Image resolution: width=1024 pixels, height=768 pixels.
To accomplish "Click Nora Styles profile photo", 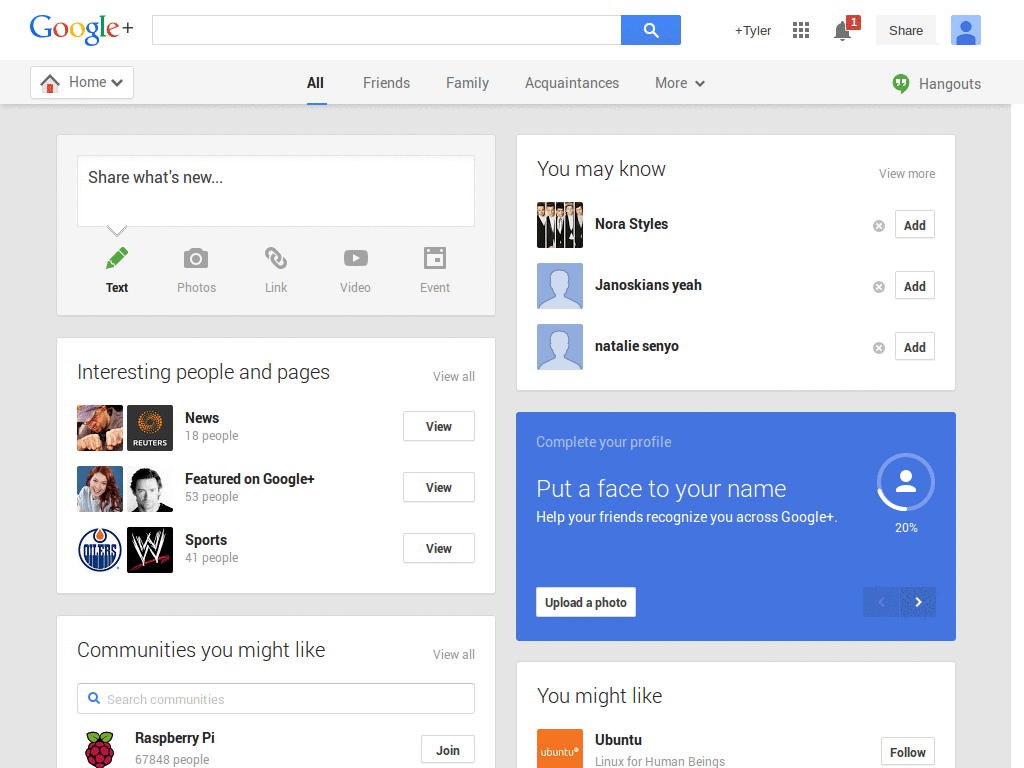I will [560, 225].
